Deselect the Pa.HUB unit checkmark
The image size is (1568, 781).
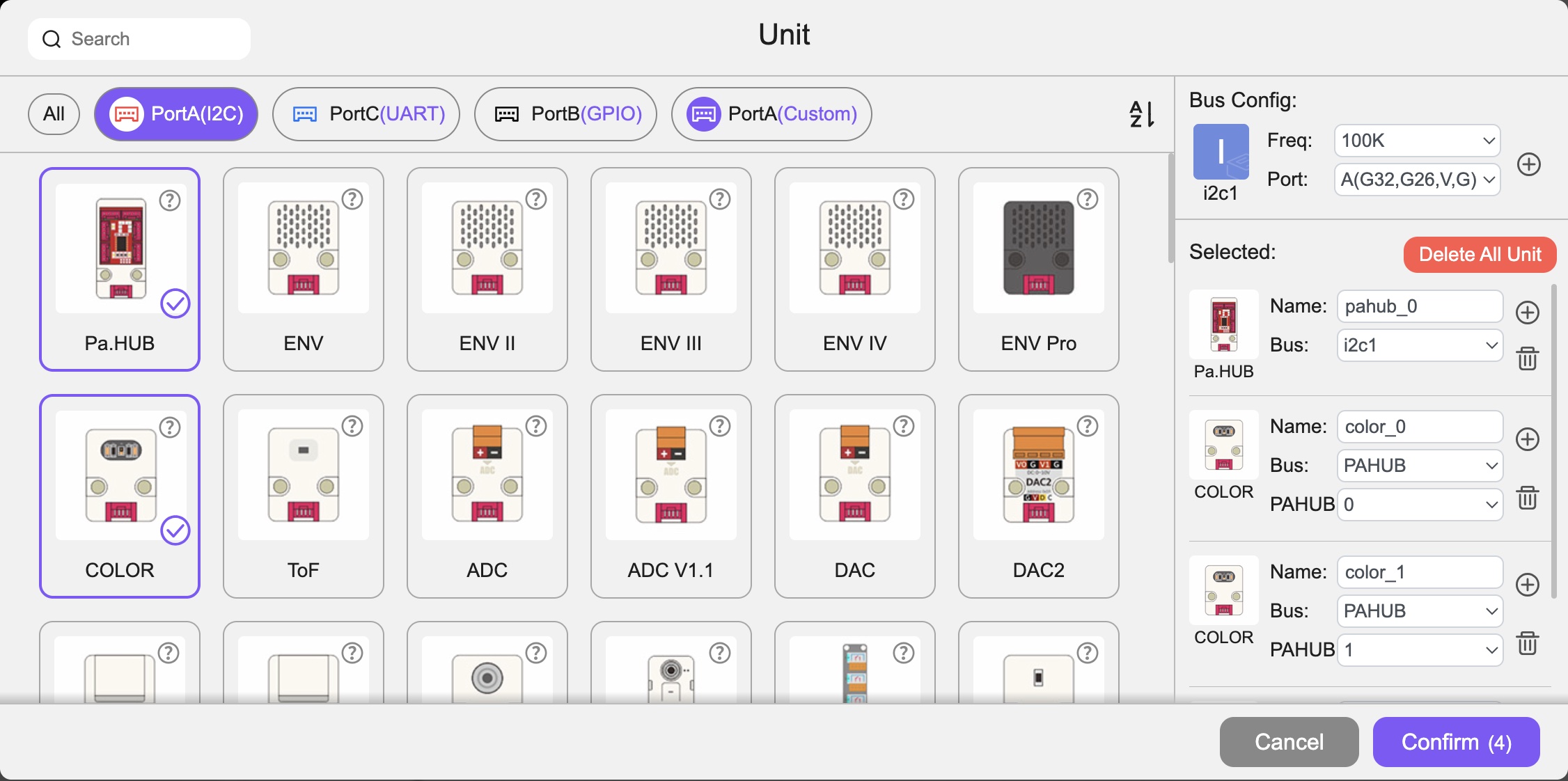pos(175,303)
